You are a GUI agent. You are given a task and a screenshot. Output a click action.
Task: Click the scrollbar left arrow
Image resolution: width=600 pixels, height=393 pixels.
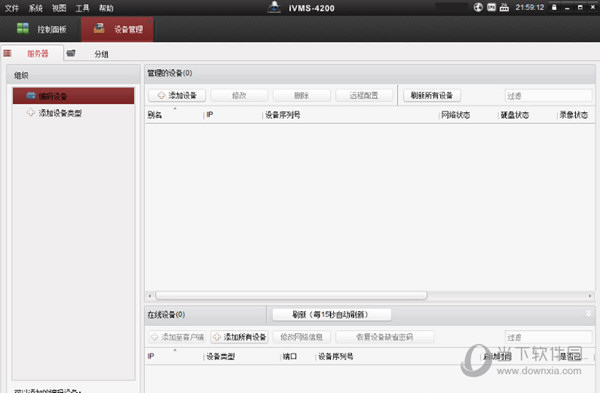tap(150, 295)
